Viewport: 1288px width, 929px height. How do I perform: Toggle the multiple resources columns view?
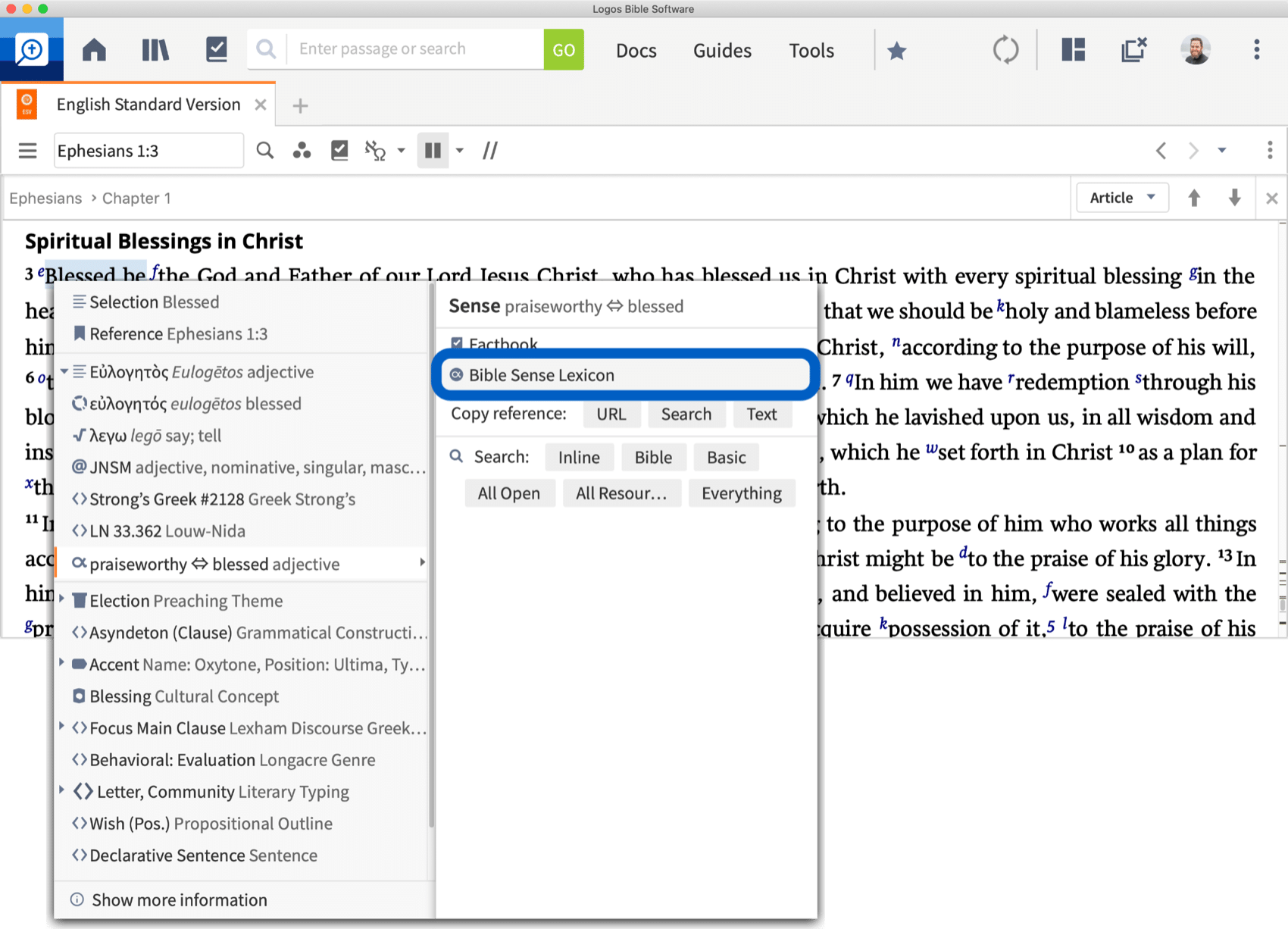pos(433,151)
